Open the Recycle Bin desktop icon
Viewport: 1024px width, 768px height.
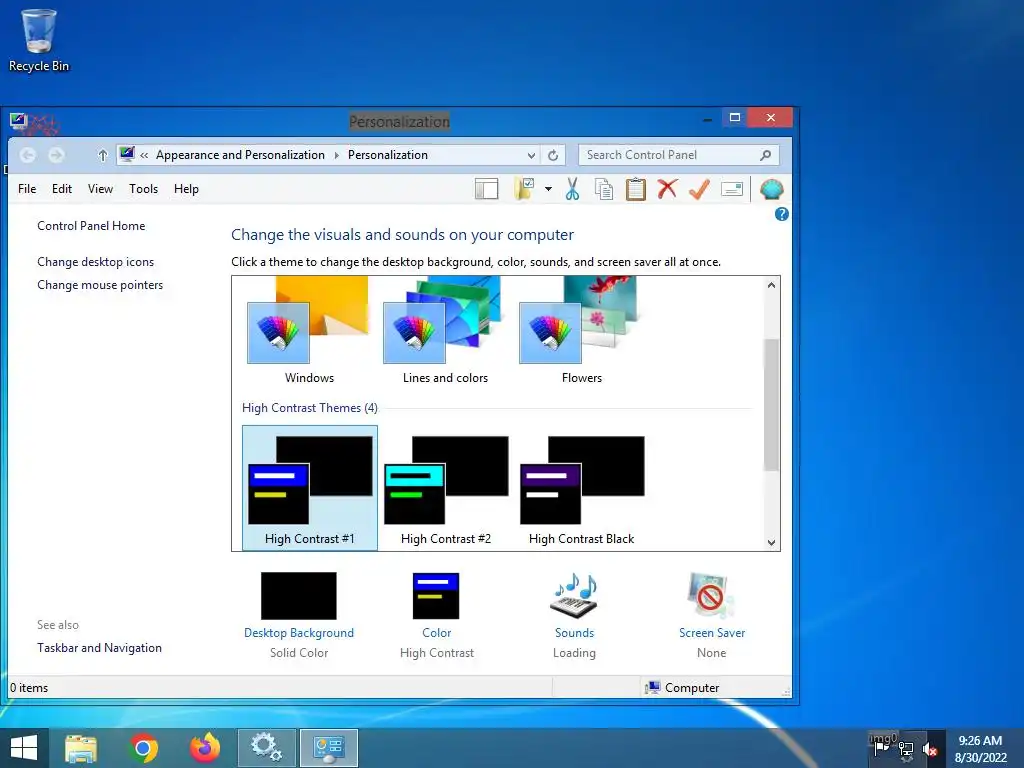(39, 40)
